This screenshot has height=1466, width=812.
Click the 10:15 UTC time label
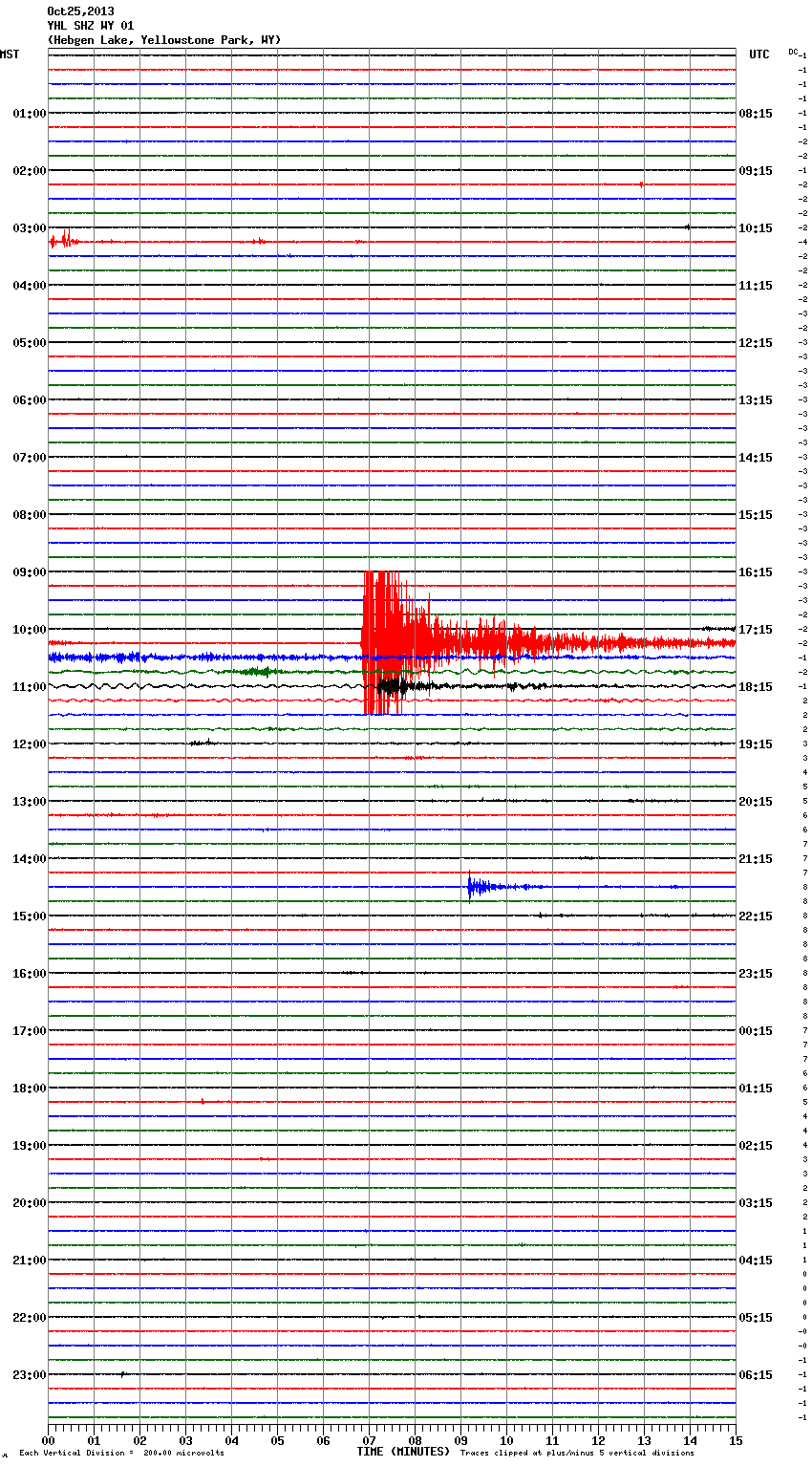point(756,228)
